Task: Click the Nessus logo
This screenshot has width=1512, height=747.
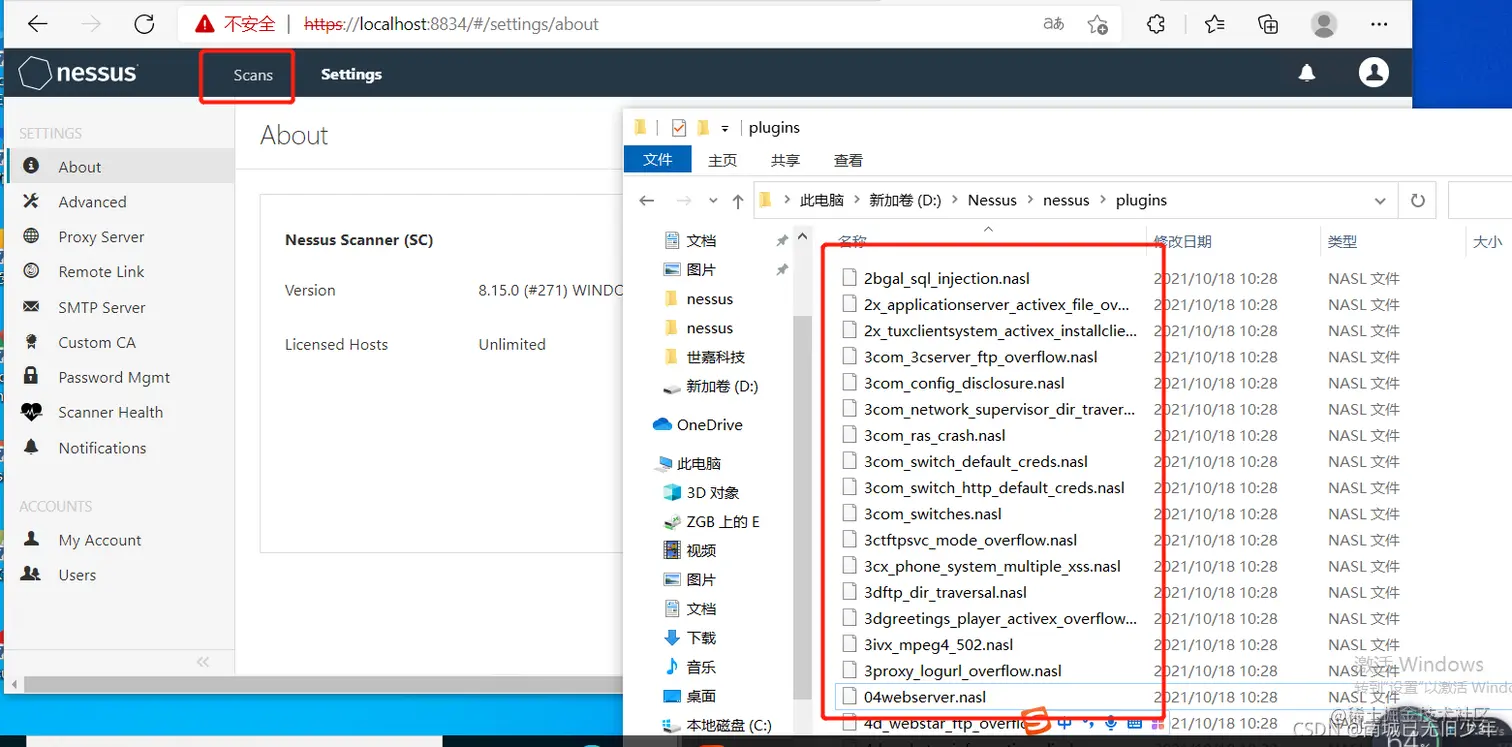Action: [78, 73]
